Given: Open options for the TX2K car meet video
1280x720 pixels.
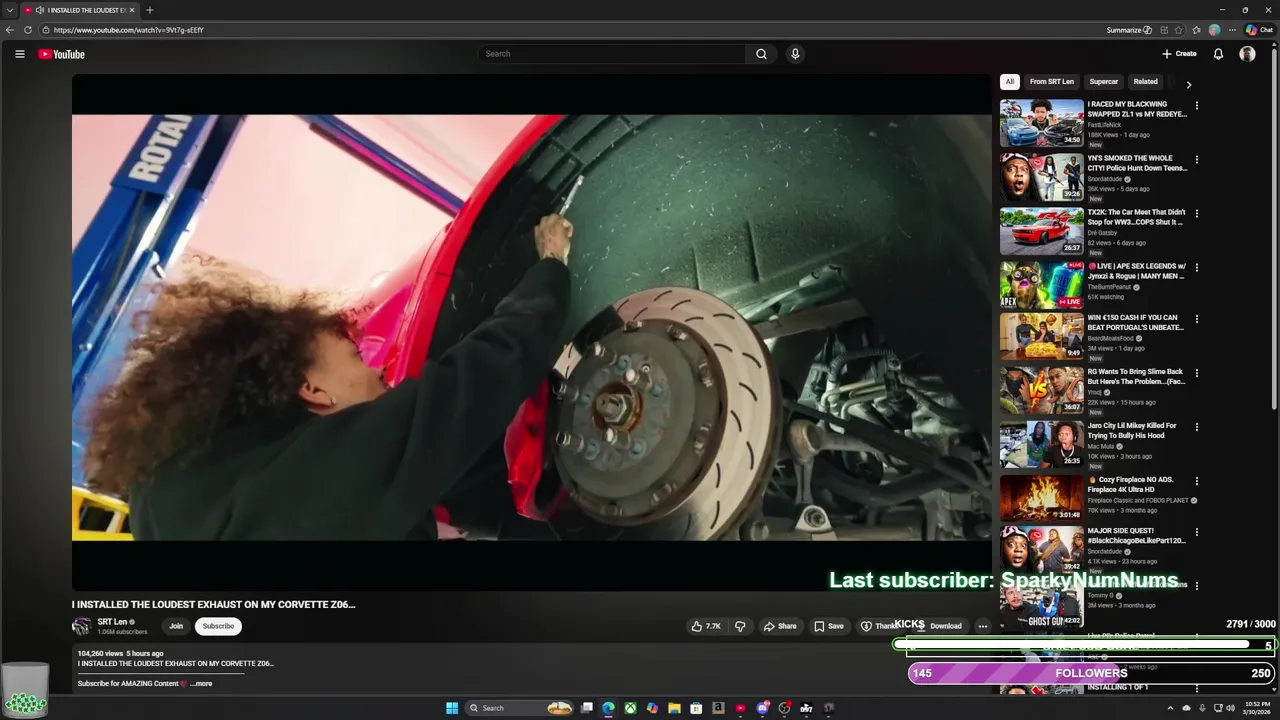Looking at the screenshot, I should (1196, 213).
